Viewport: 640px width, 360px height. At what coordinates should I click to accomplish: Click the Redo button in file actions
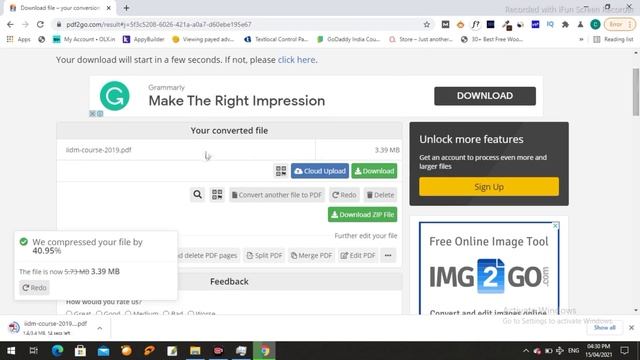[x=344, y=195]
